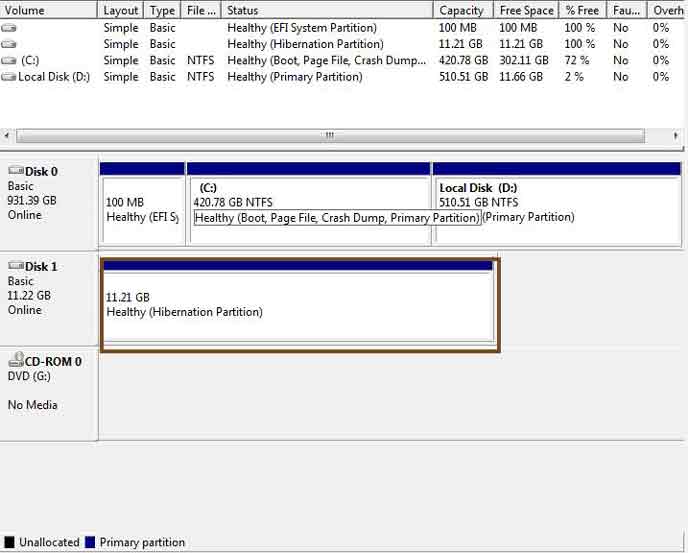Click the 'Primary partition' legend label
688x553 pixels.
pyautogui.click(x=142, y=542)
